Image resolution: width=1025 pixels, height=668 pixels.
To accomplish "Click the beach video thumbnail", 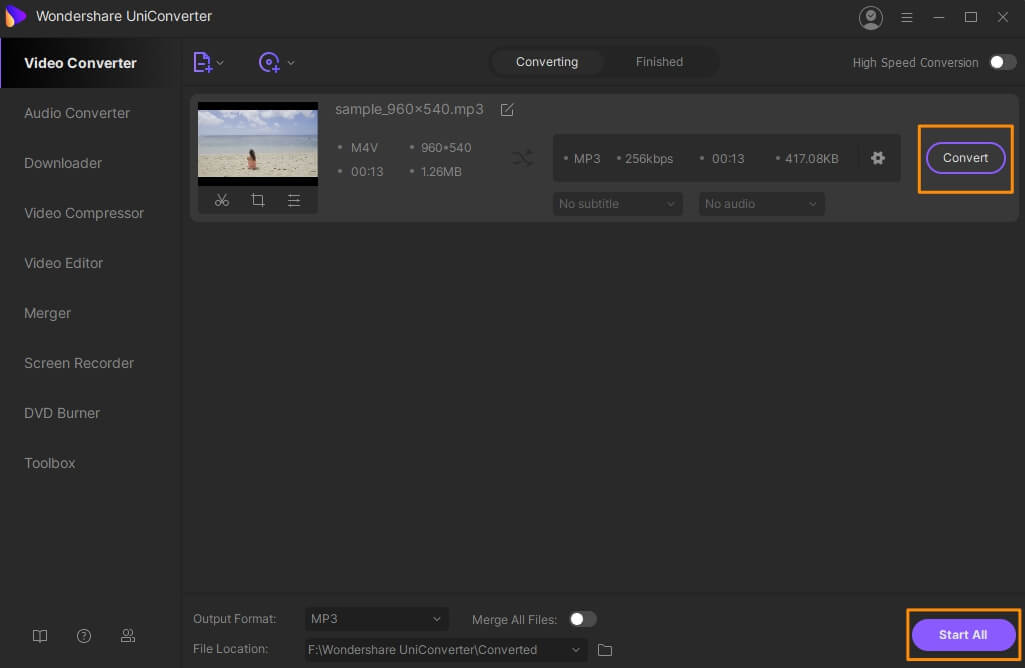I will coord(258,142).
